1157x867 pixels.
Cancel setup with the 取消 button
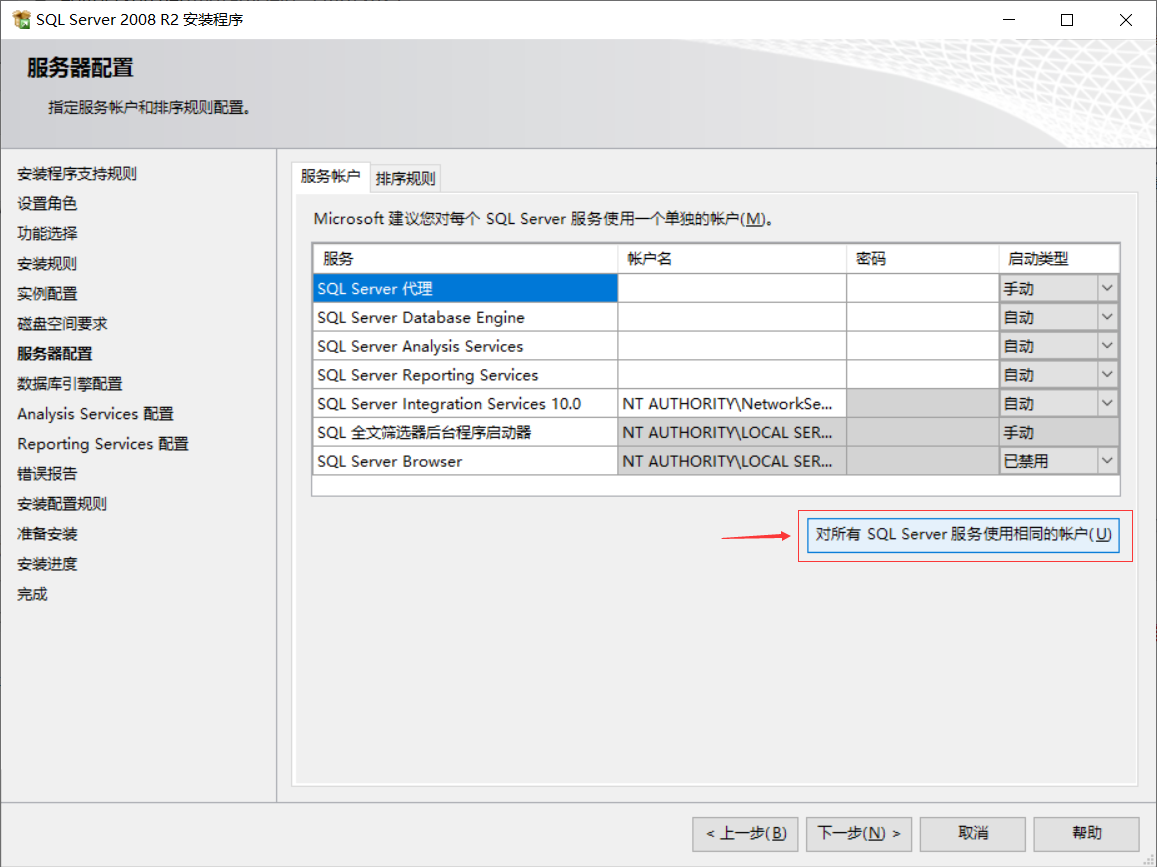(x=973, y=834)
